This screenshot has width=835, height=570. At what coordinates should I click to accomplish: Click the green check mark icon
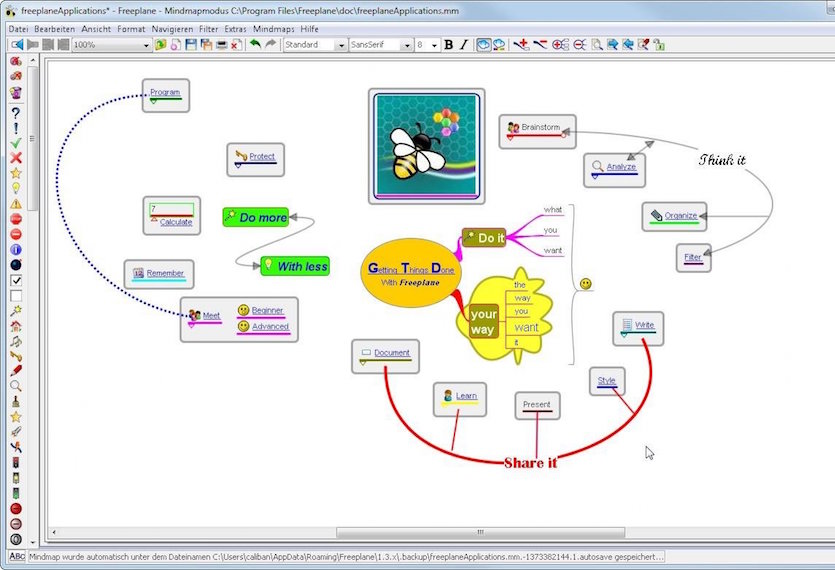[16, 143]
